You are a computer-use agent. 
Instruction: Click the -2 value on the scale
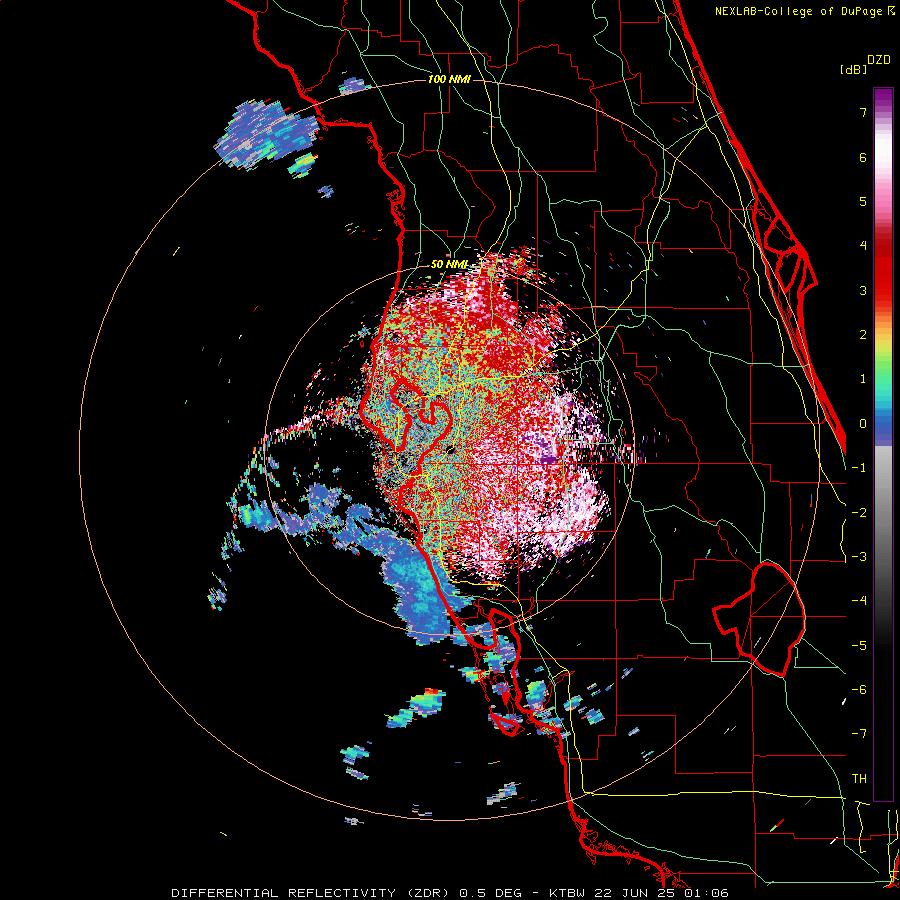point(859,513)
